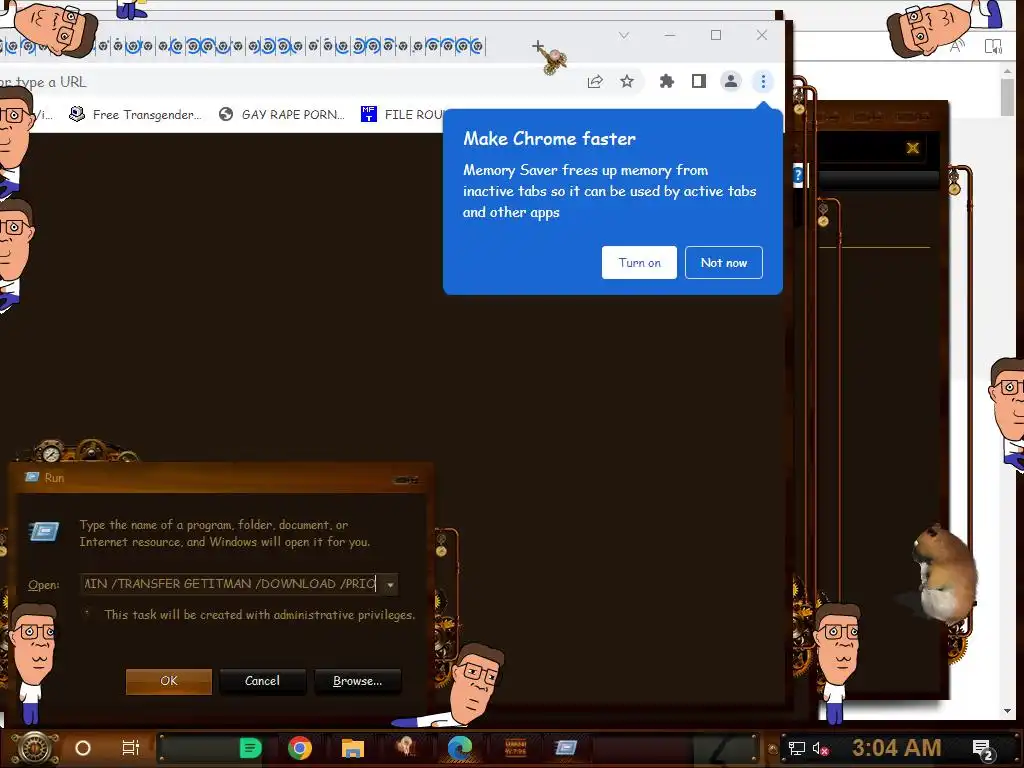This screenshot has width=1024, height=768.
Task: Click the Run Open text field
Action: coord(232,584)
